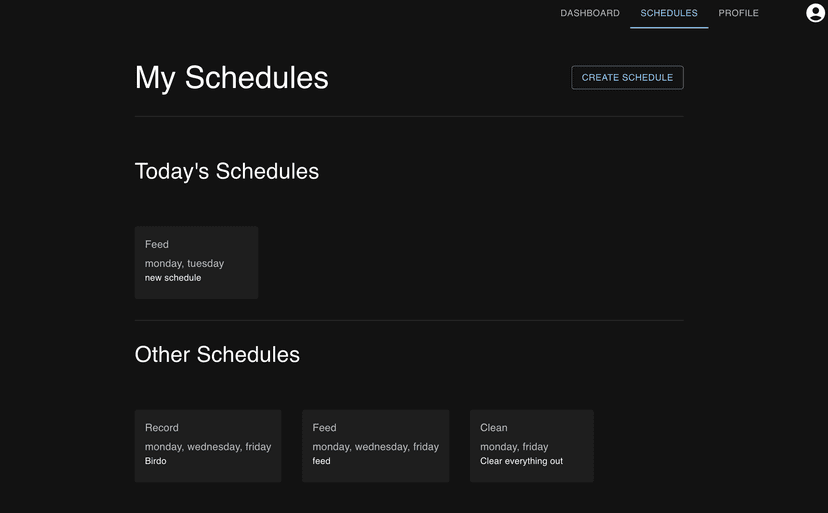Open the Clean schedule card title

coord(494,428)
